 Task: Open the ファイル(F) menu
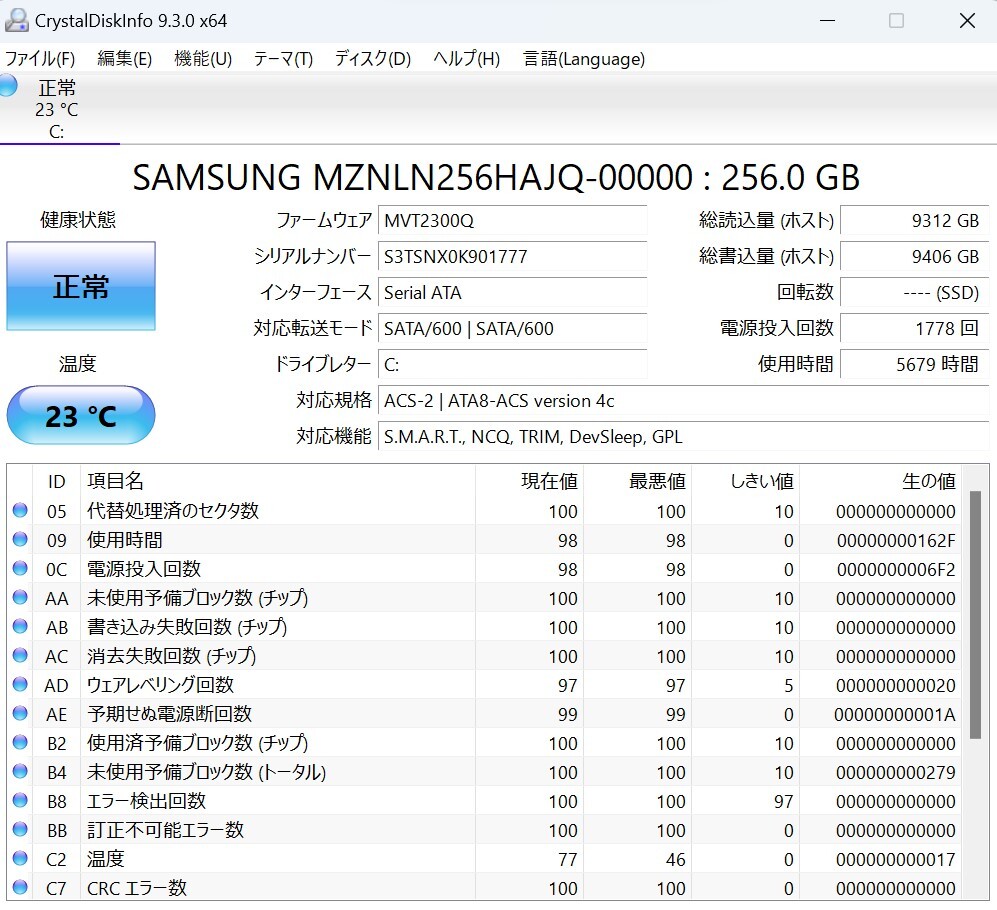coord(40,59)
